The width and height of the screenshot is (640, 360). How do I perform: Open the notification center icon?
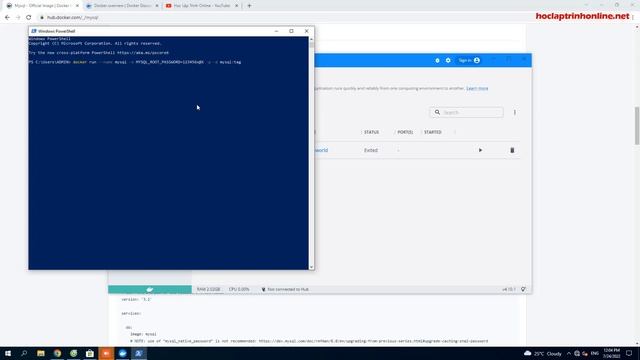pyautogui.click(x=629, y=353)
